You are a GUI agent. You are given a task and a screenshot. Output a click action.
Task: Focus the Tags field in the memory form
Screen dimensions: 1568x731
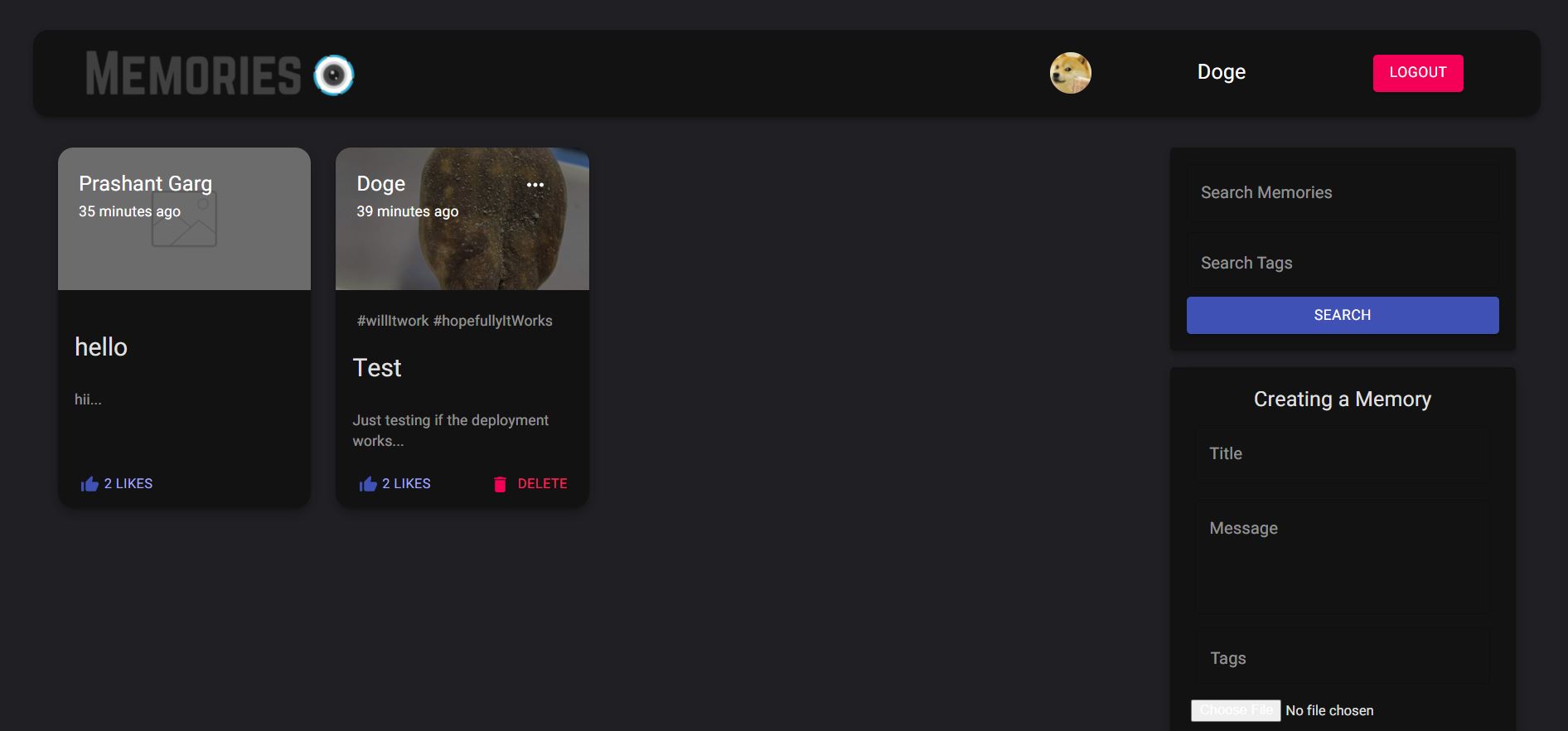(1342, 658)
